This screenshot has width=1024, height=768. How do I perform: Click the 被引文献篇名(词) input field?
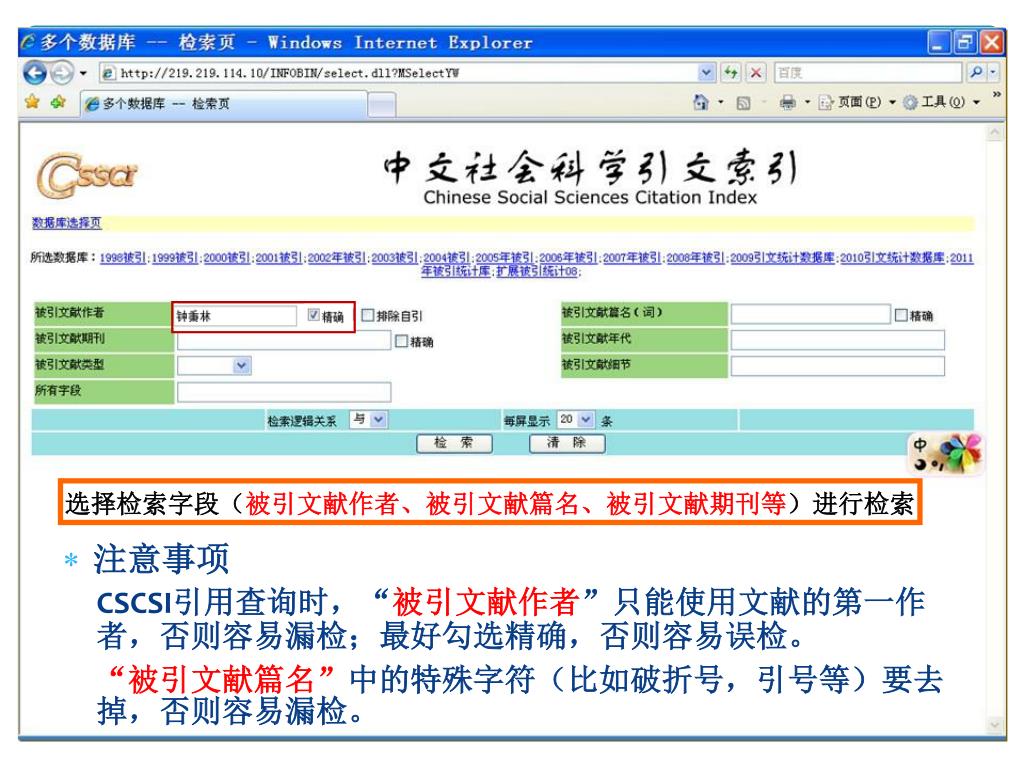[x=811, y=314]
